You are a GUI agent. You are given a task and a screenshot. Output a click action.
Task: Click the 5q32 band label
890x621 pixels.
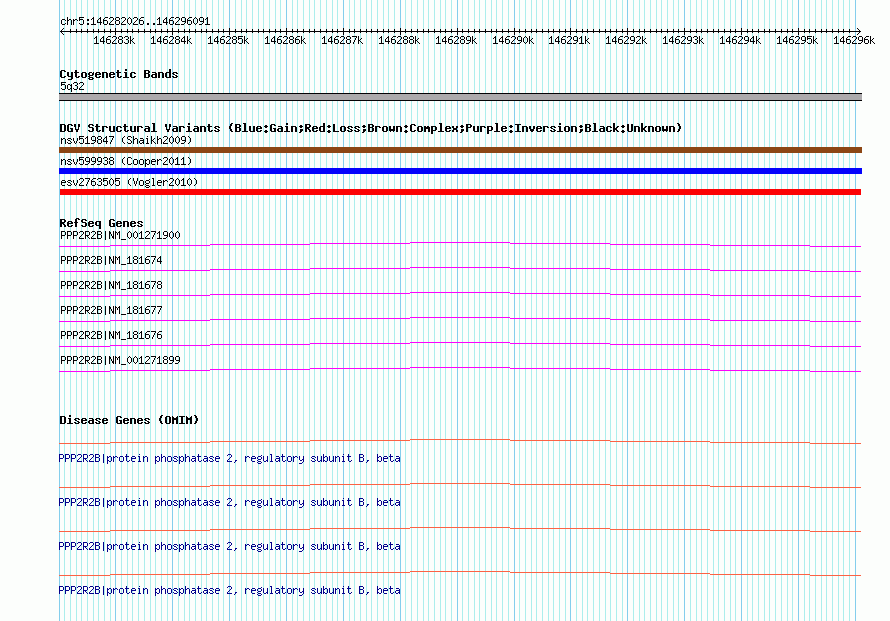coord(72,86)
